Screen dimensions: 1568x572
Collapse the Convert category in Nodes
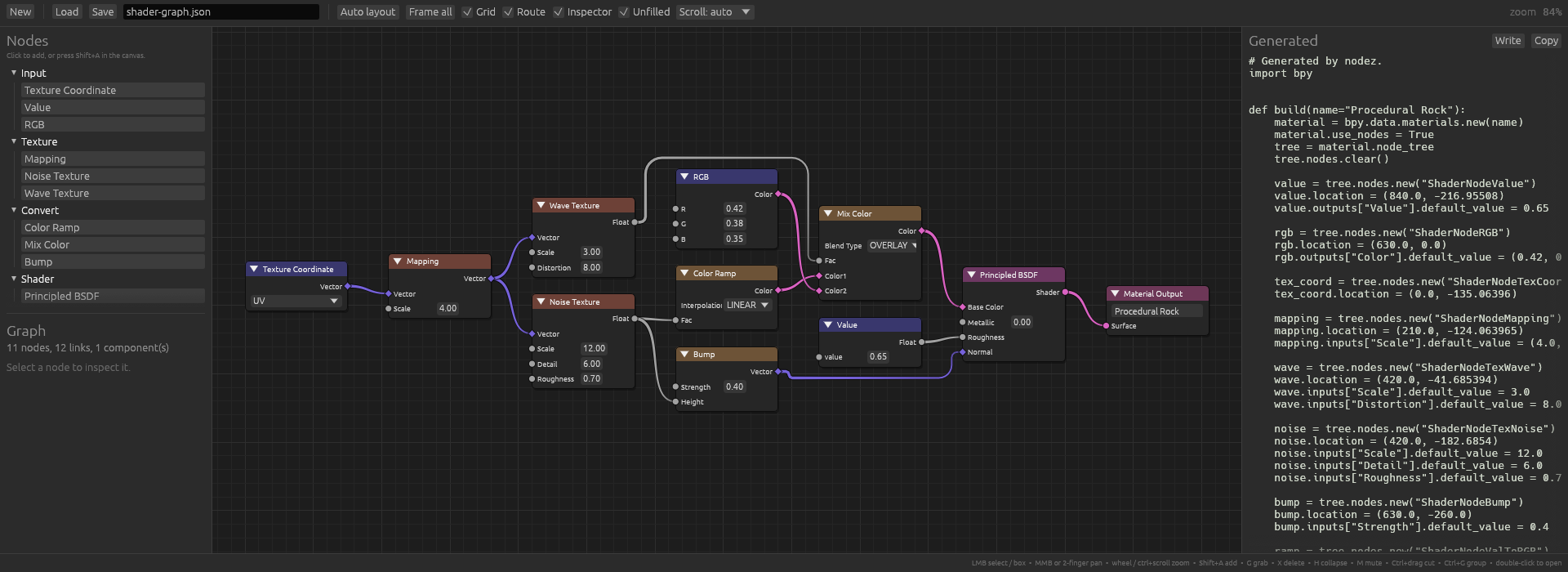(14, 210)
